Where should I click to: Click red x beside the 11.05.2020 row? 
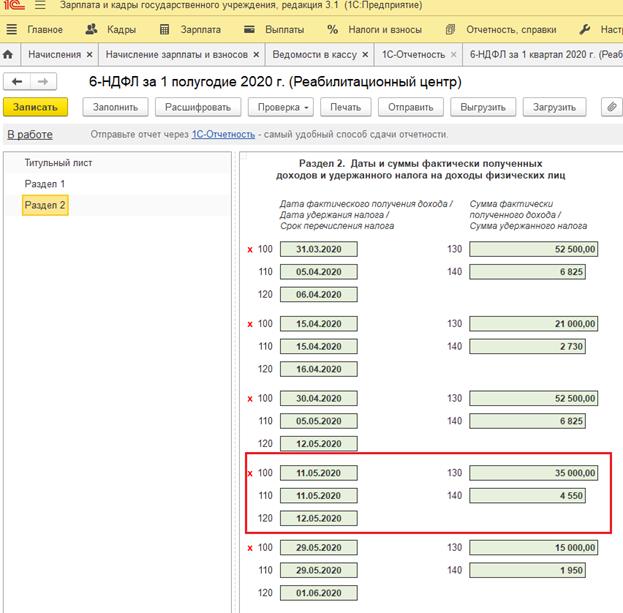tap(250, 473)
